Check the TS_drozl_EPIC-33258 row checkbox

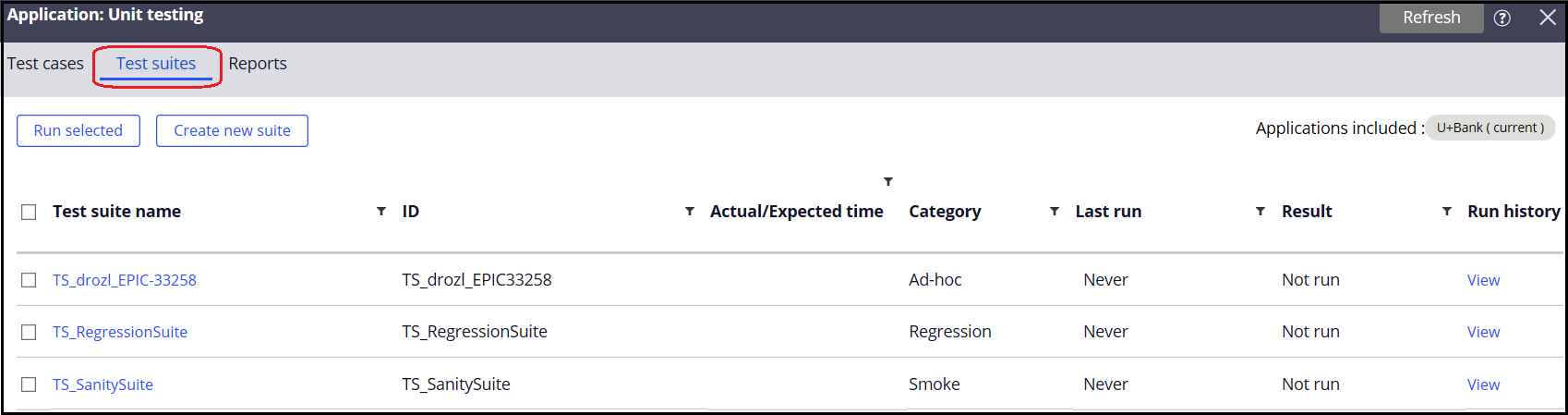[29, 280]
